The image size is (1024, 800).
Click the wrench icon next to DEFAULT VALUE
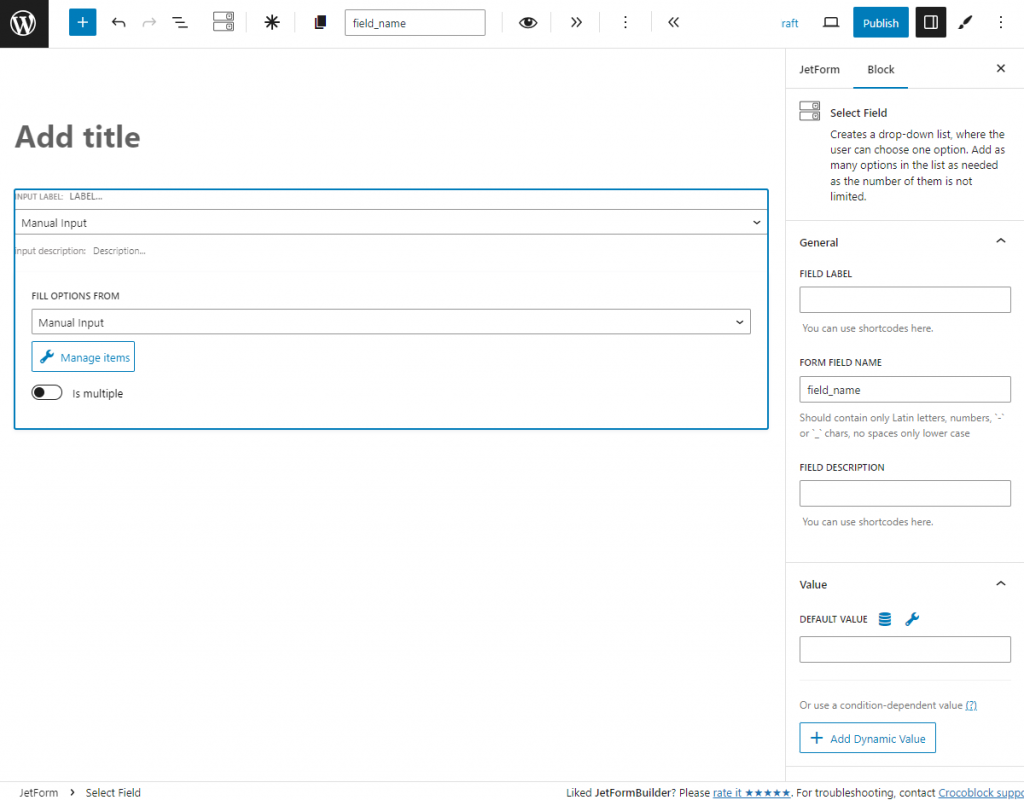911,618
